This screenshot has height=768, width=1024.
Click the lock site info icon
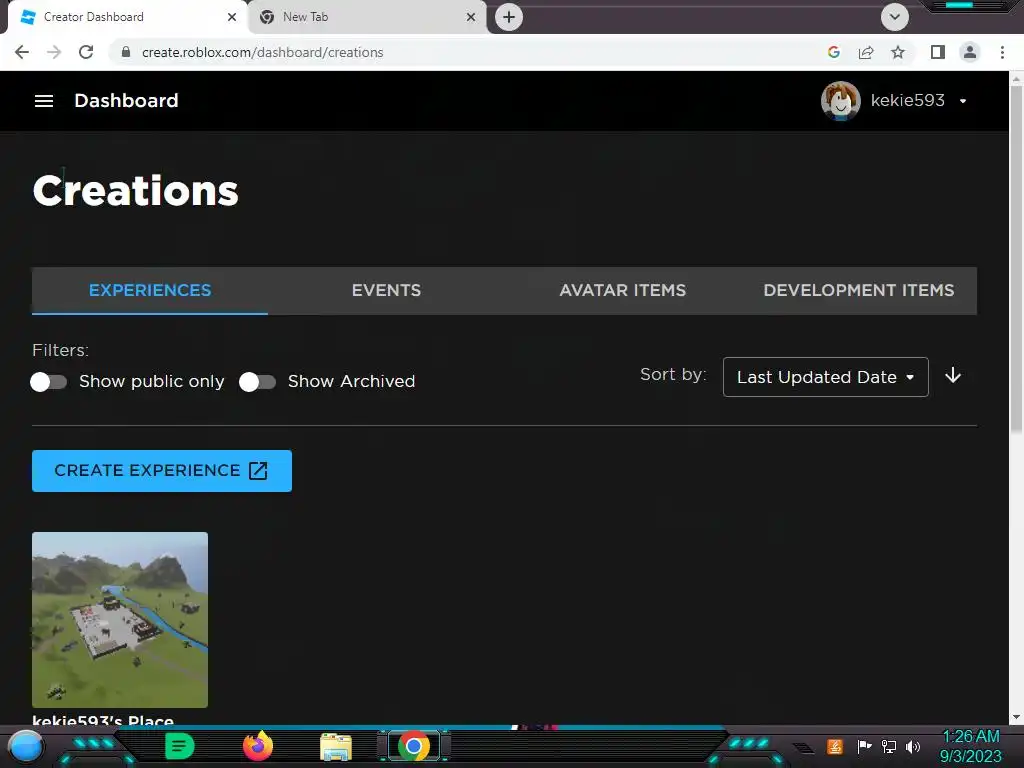click(126, 52)
